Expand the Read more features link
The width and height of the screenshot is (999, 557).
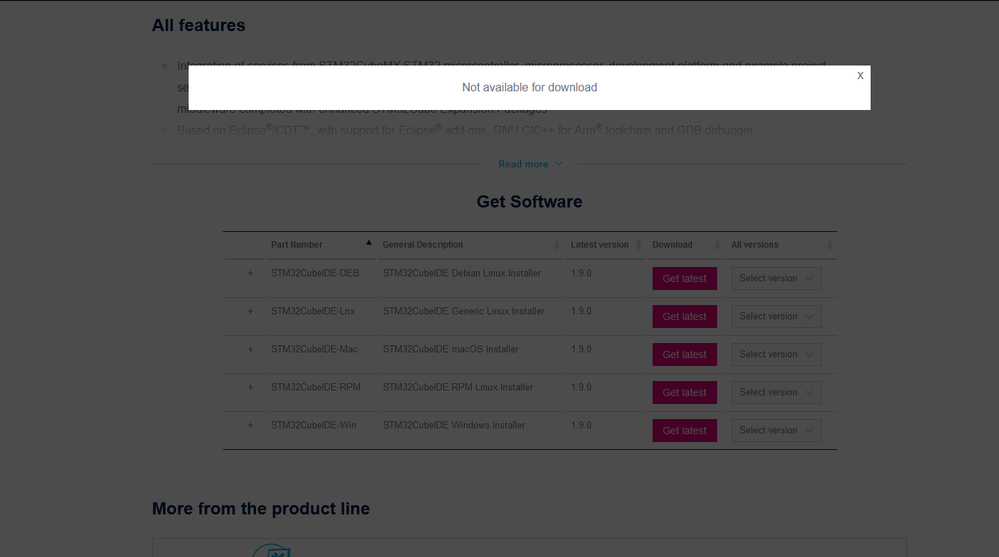pyautogui.click(x=529, y=164)
